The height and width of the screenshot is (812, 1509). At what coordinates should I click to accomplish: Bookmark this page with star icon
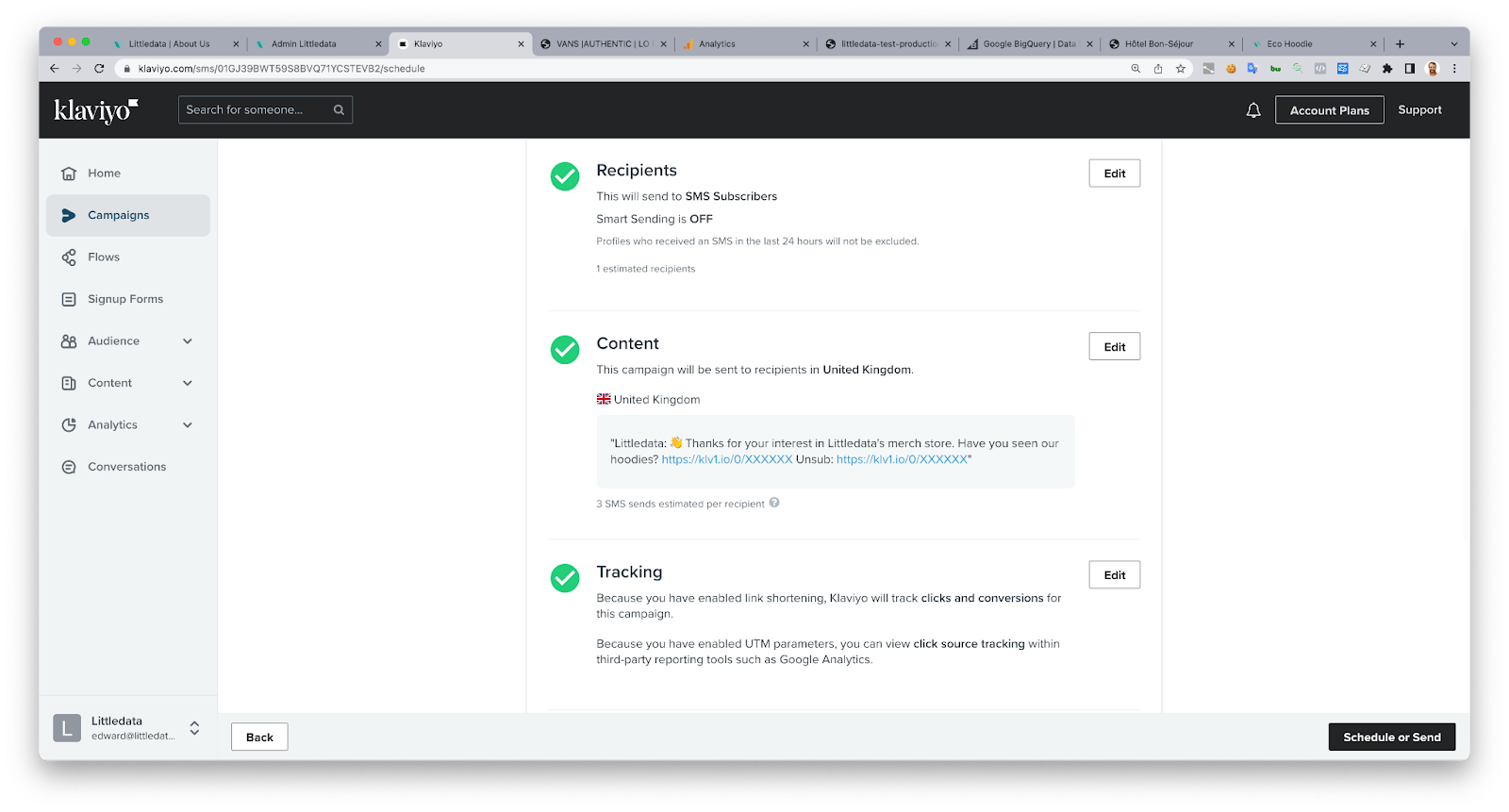click(x=1181, y=69)
